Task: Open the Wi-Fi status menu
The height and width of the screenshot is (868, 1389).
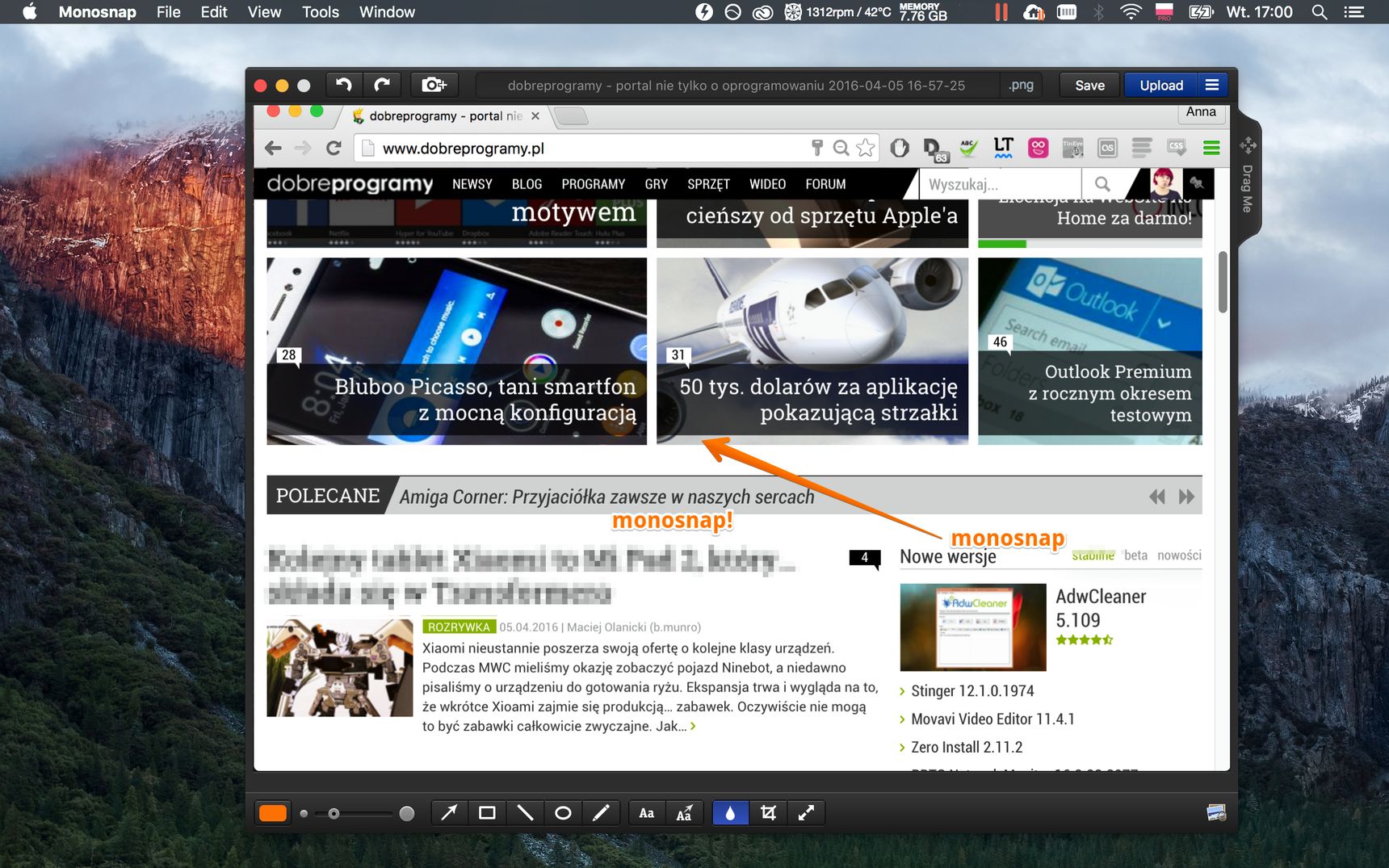Action: point(1131,12)
